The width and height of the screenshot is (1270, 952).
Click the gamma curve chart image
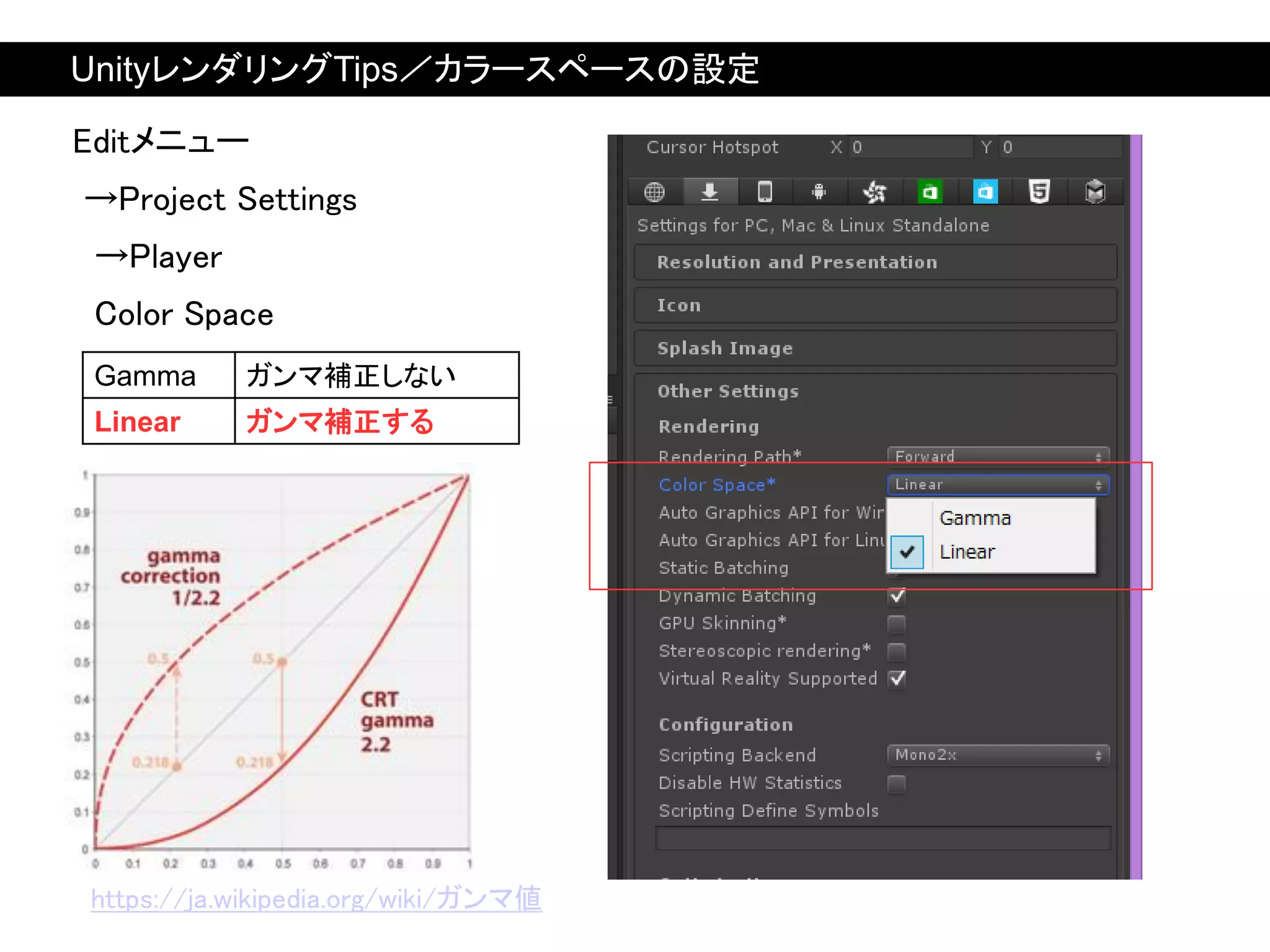[x=273, y=668]
